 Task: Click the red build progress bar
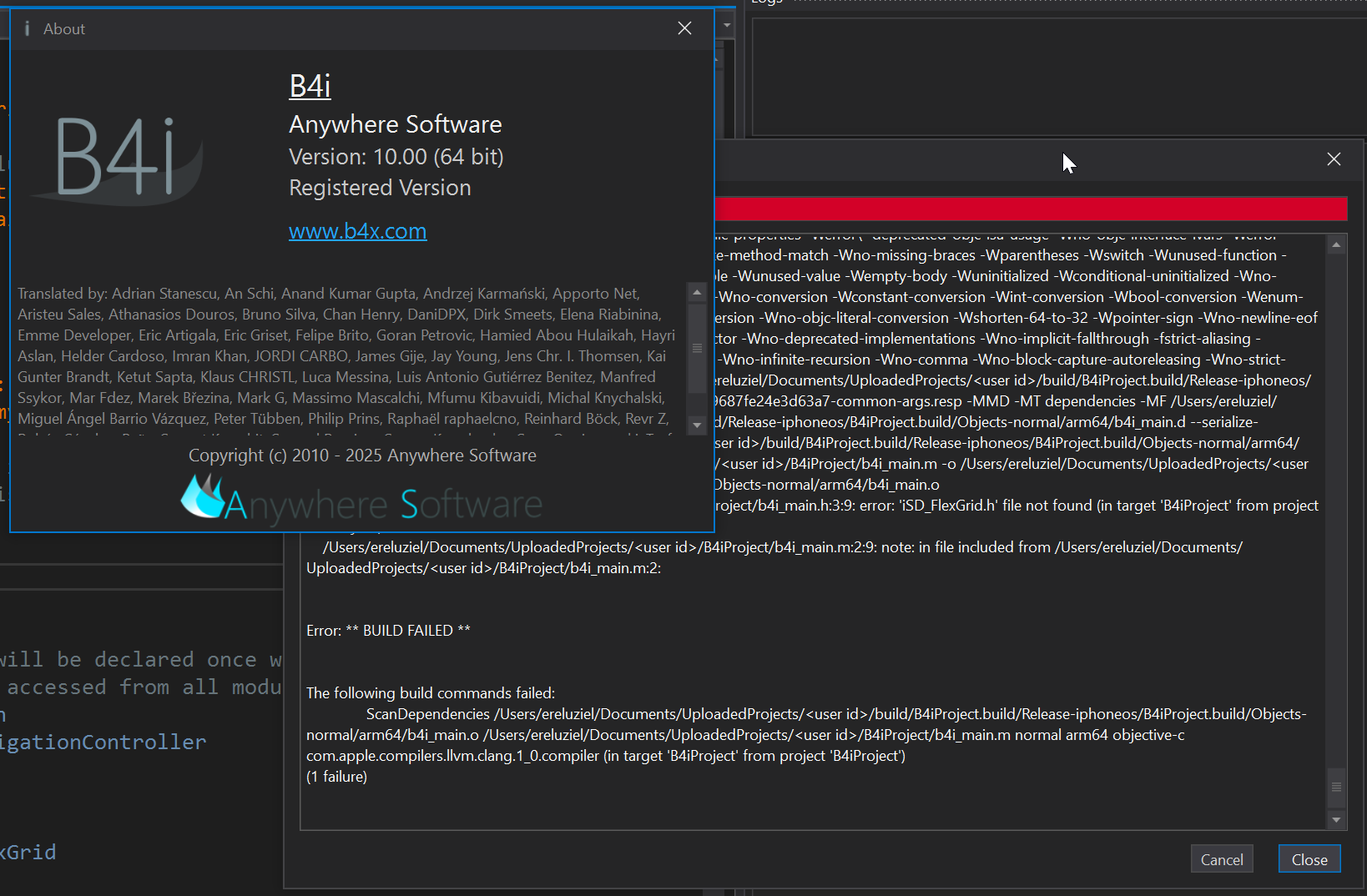pos(1032,209)
